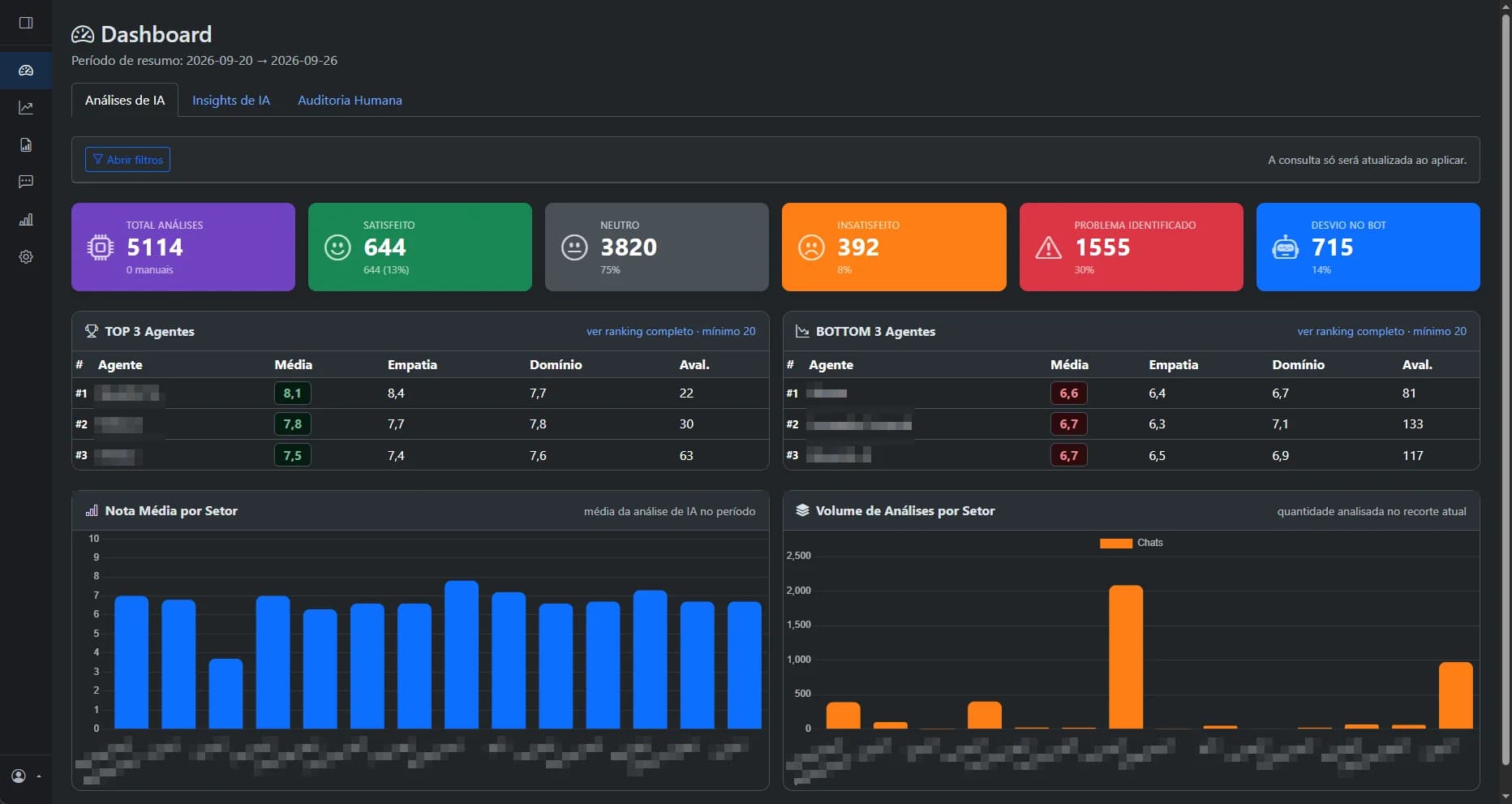Open the user account menu
1512x804 pixels.
coord(26,776)
